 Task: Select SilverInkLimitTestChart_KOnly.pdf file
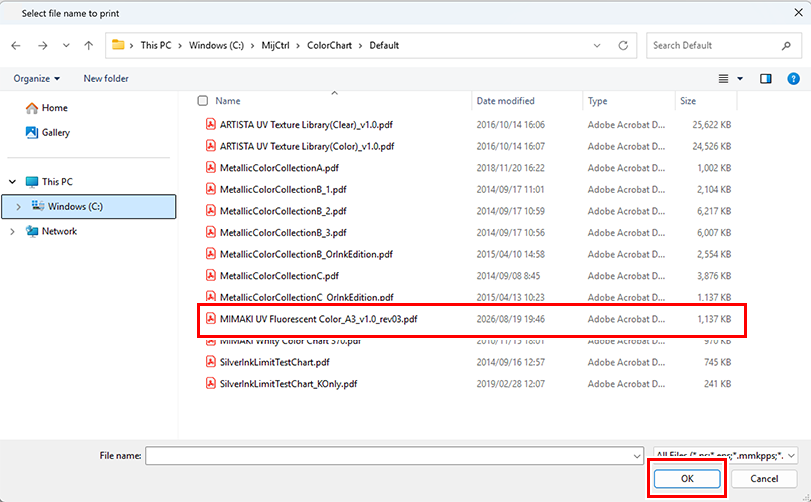click(x=289, y=384)
